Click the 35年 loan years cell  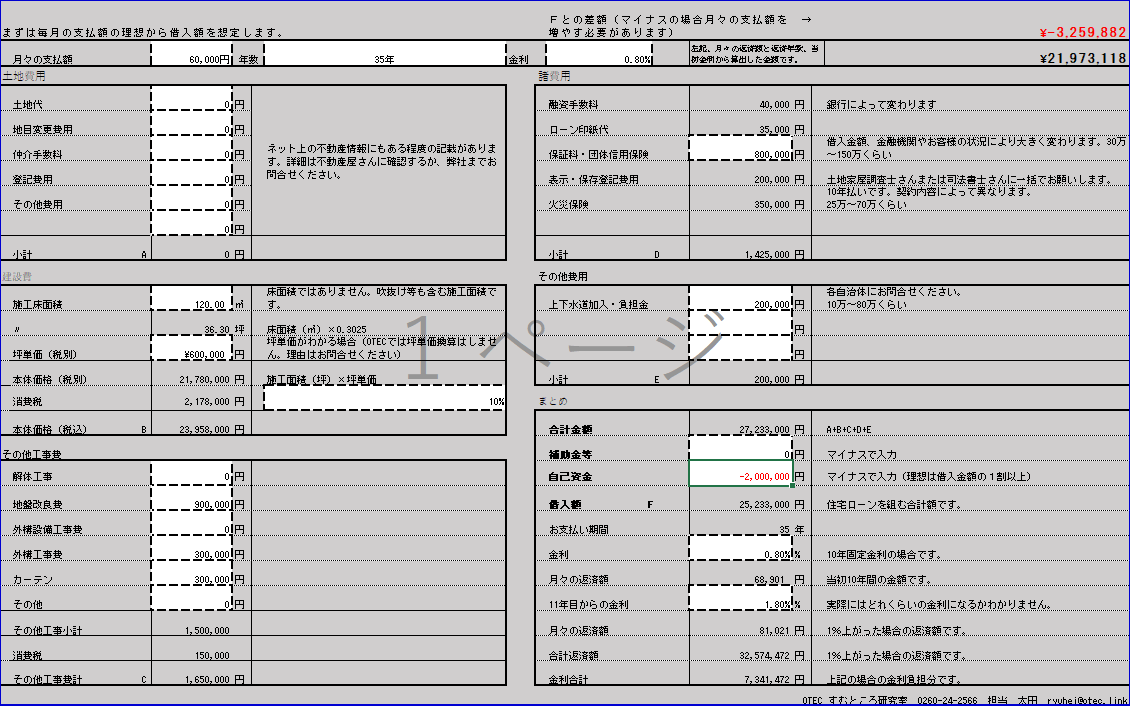tap(384, 59)
